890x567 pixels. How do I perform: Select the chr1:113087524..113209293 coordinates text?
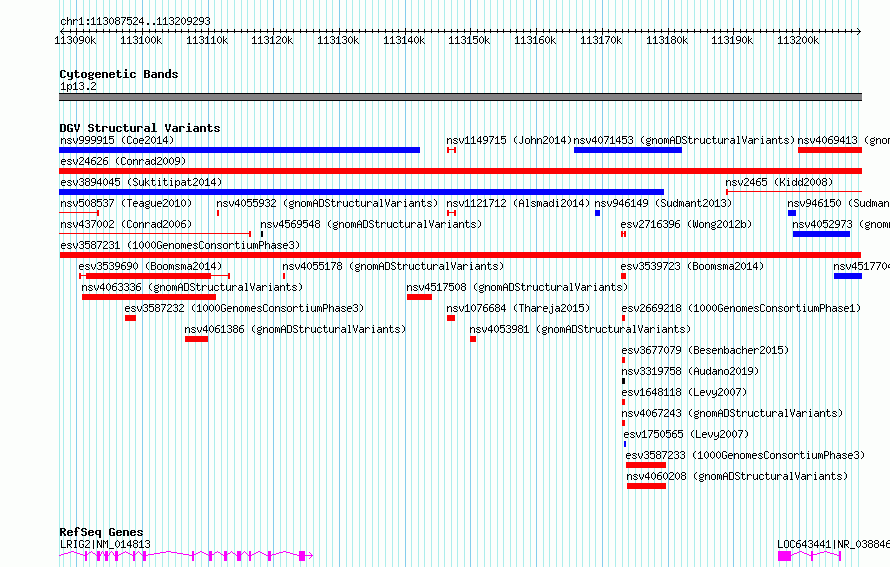point(135,22)
